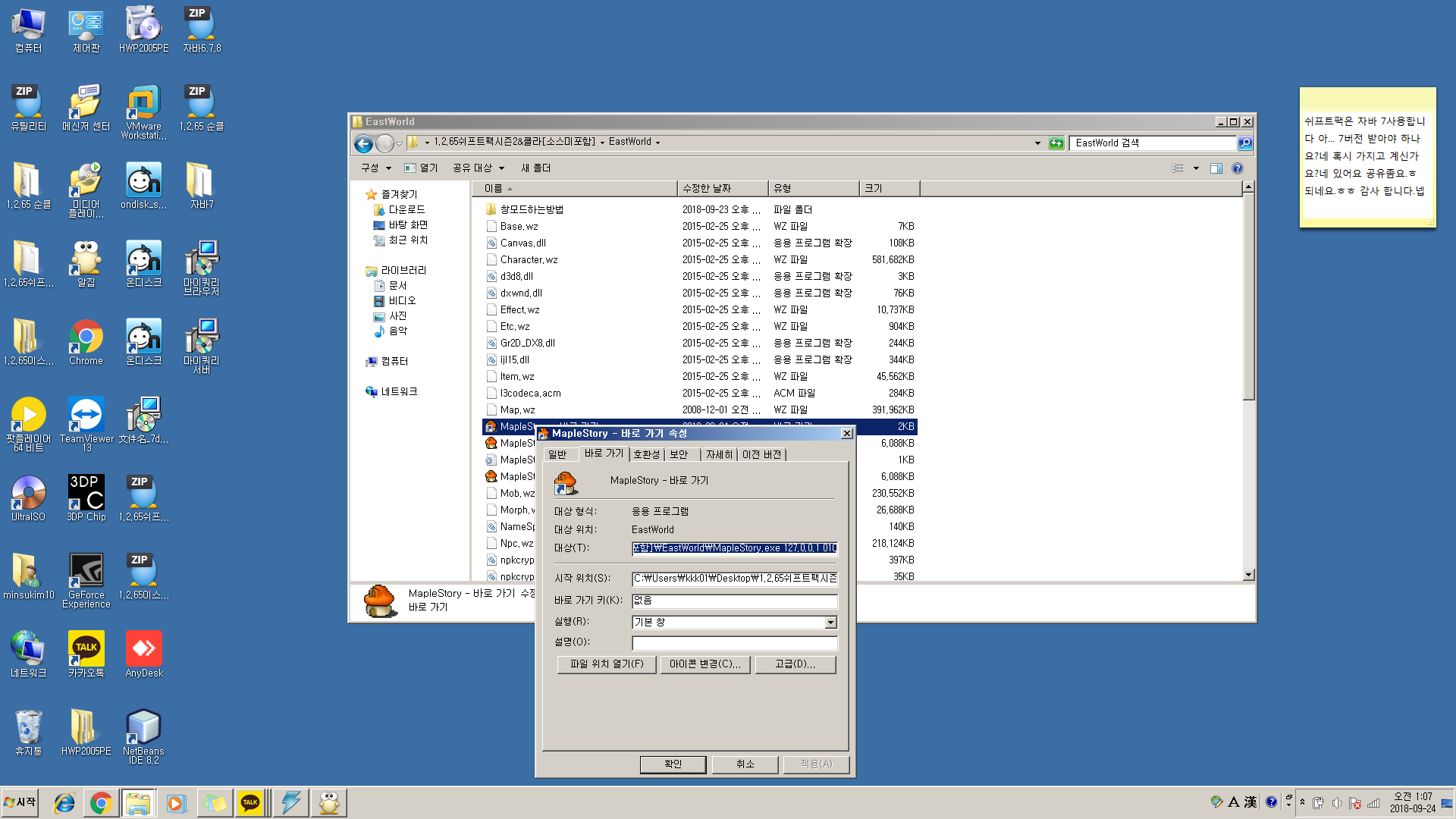1456x819 pixels.
Task: Click the Explorer search magnifier icon
Action: pyautogui.click(x=1244, y=143)
